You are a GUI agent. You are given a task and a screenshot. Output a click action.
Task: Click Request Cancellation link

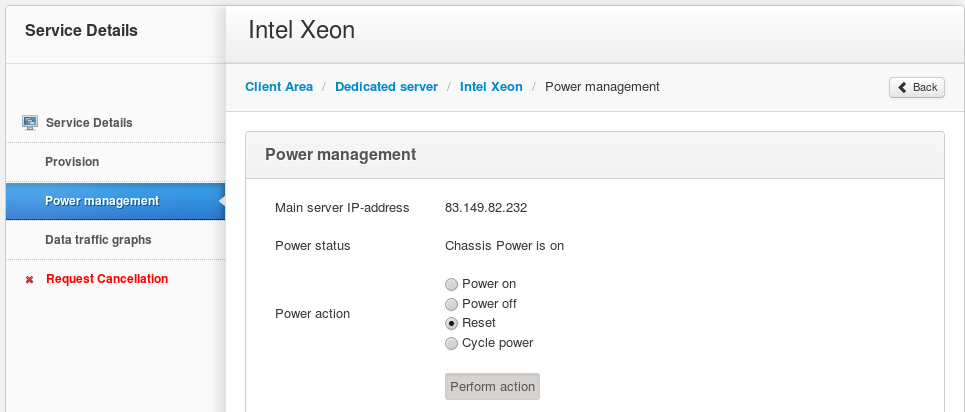(107, 279)
